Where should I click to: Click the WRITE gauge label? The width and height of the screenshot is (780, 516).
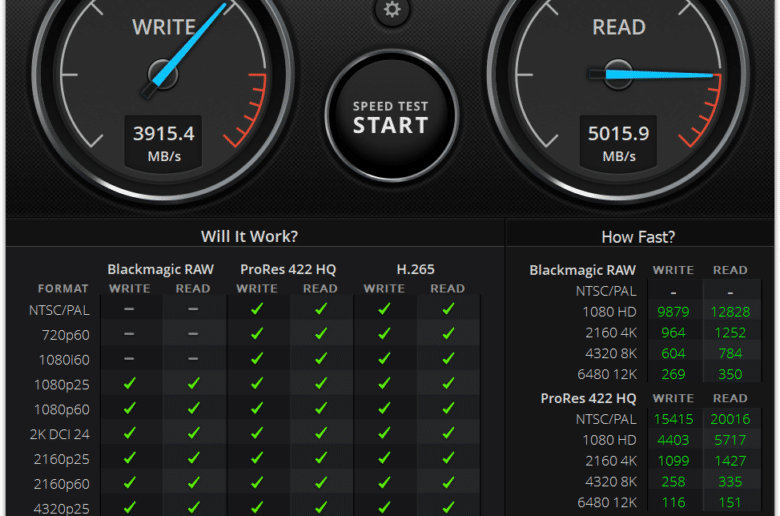point(164,27)
